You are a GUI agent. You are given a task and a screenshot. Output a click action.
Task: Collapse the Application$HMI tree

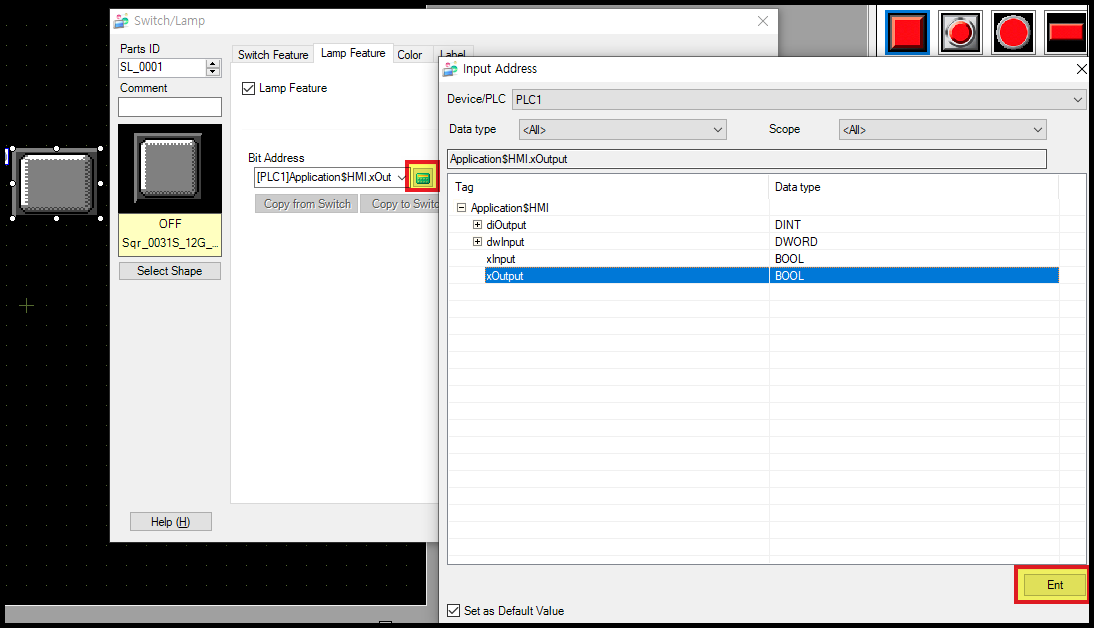click(461, 207)
